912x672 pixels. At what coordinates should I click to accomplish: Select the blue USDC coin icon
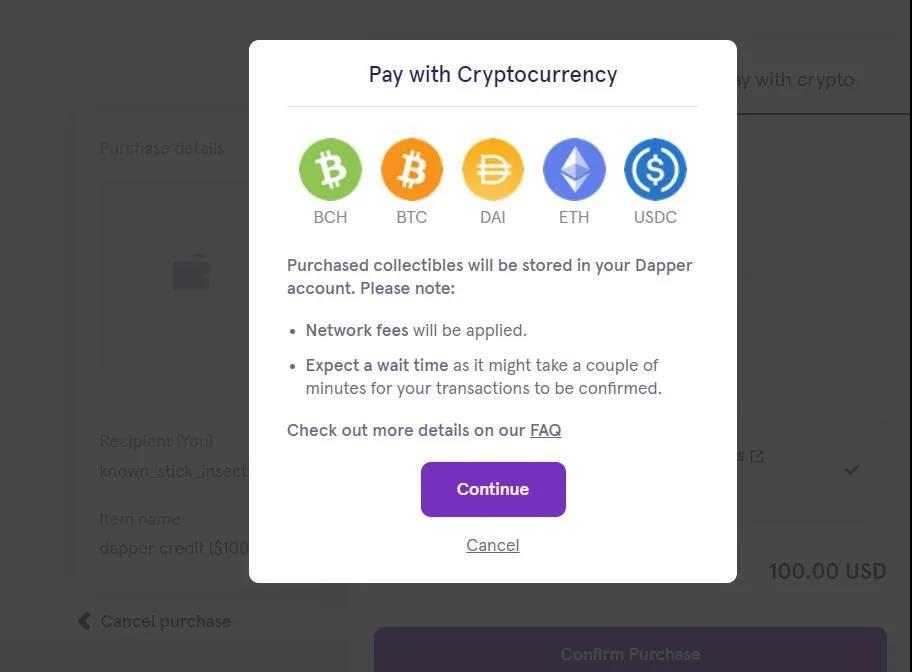[x=655, y=169]
